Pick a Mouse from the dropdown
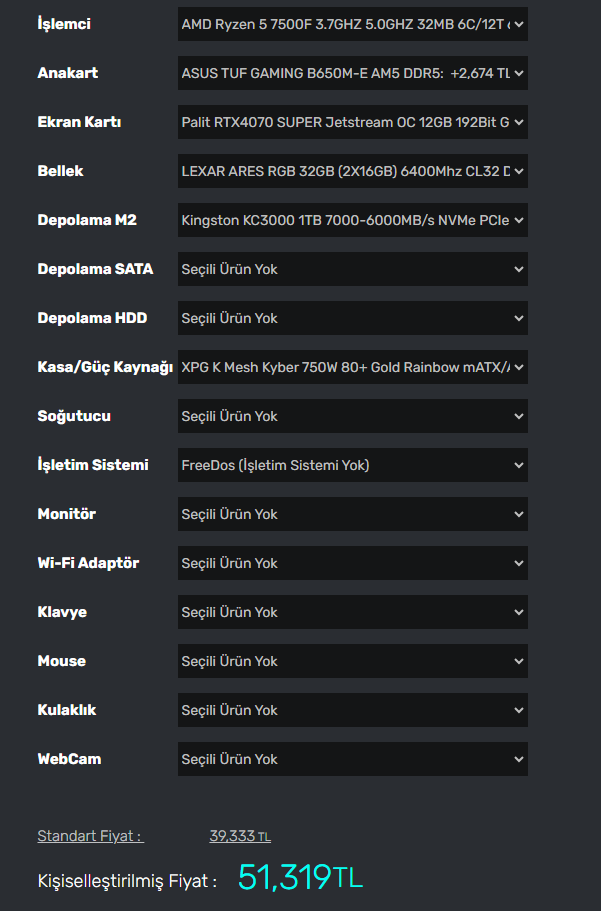601x911 pixels. click(352, 661)
